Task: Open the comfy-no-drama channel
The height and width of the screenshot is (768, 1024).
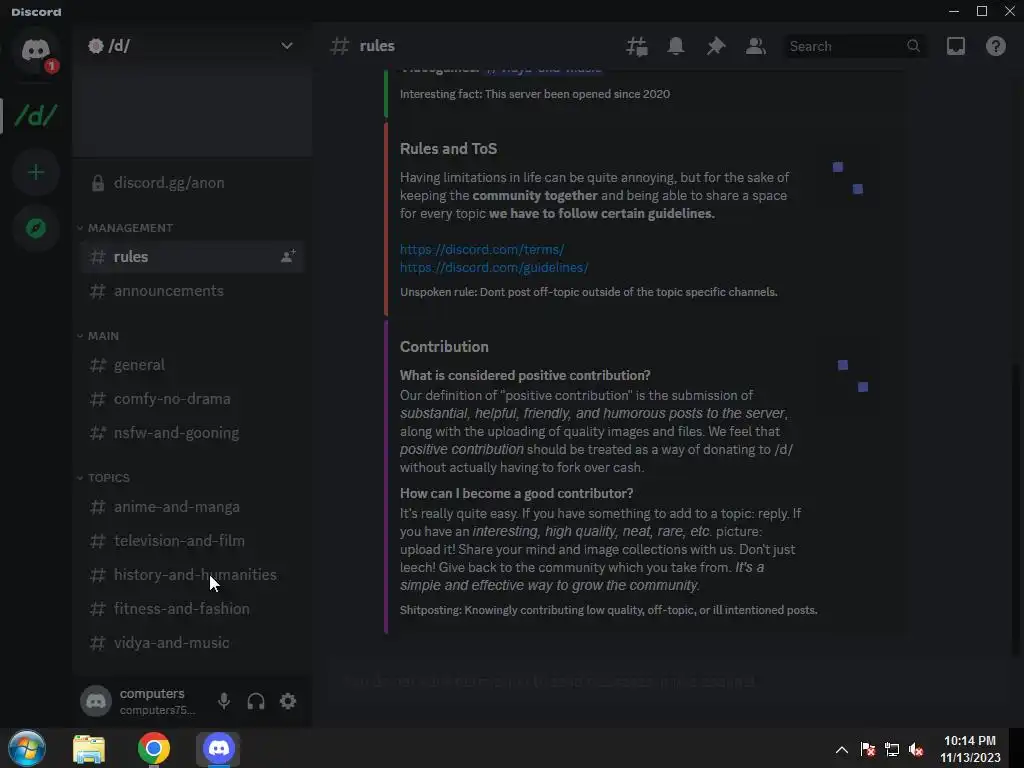Action: point(192,398)
